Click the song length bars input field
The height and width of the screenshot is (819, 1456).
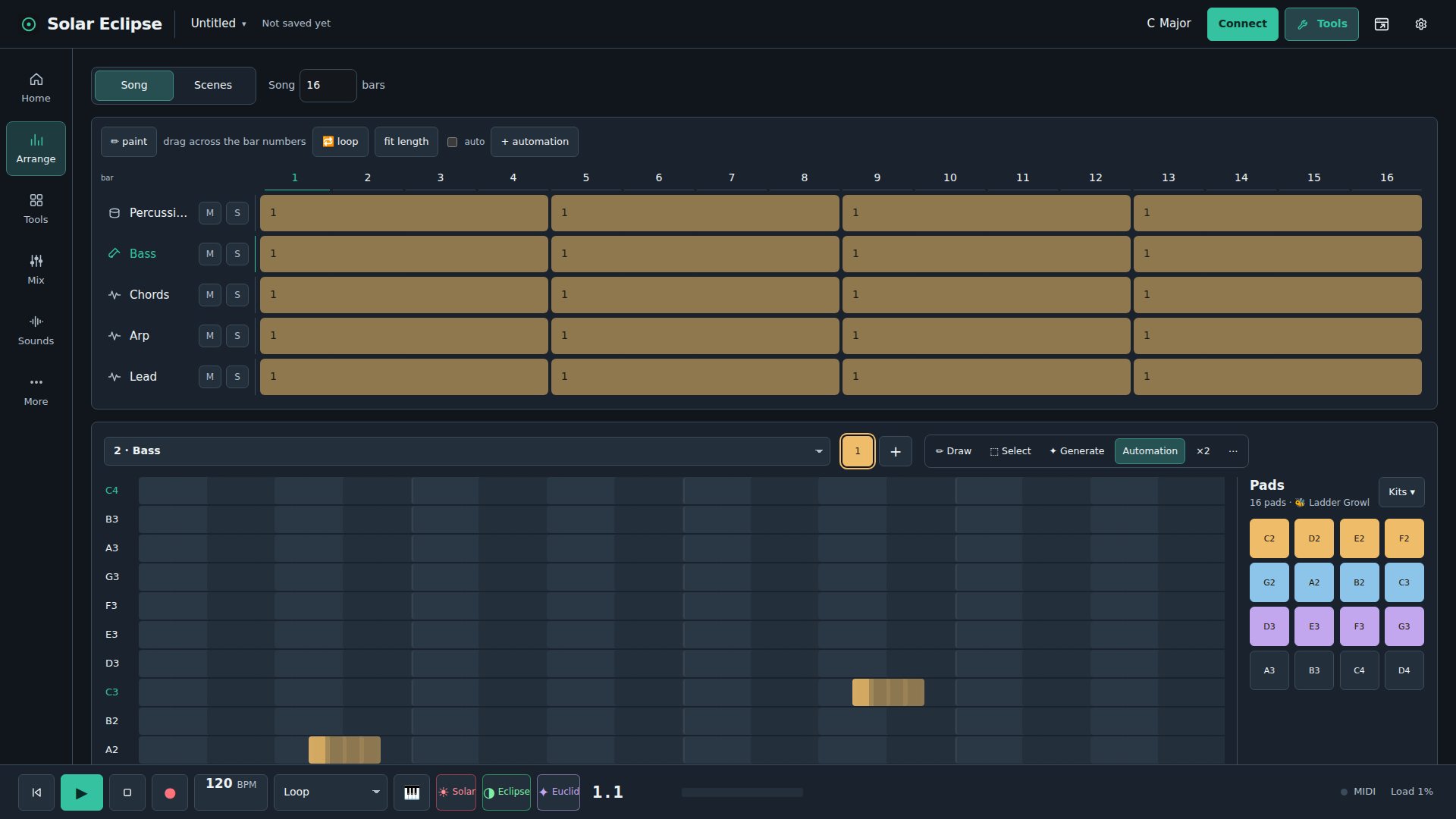click(328, 85)
